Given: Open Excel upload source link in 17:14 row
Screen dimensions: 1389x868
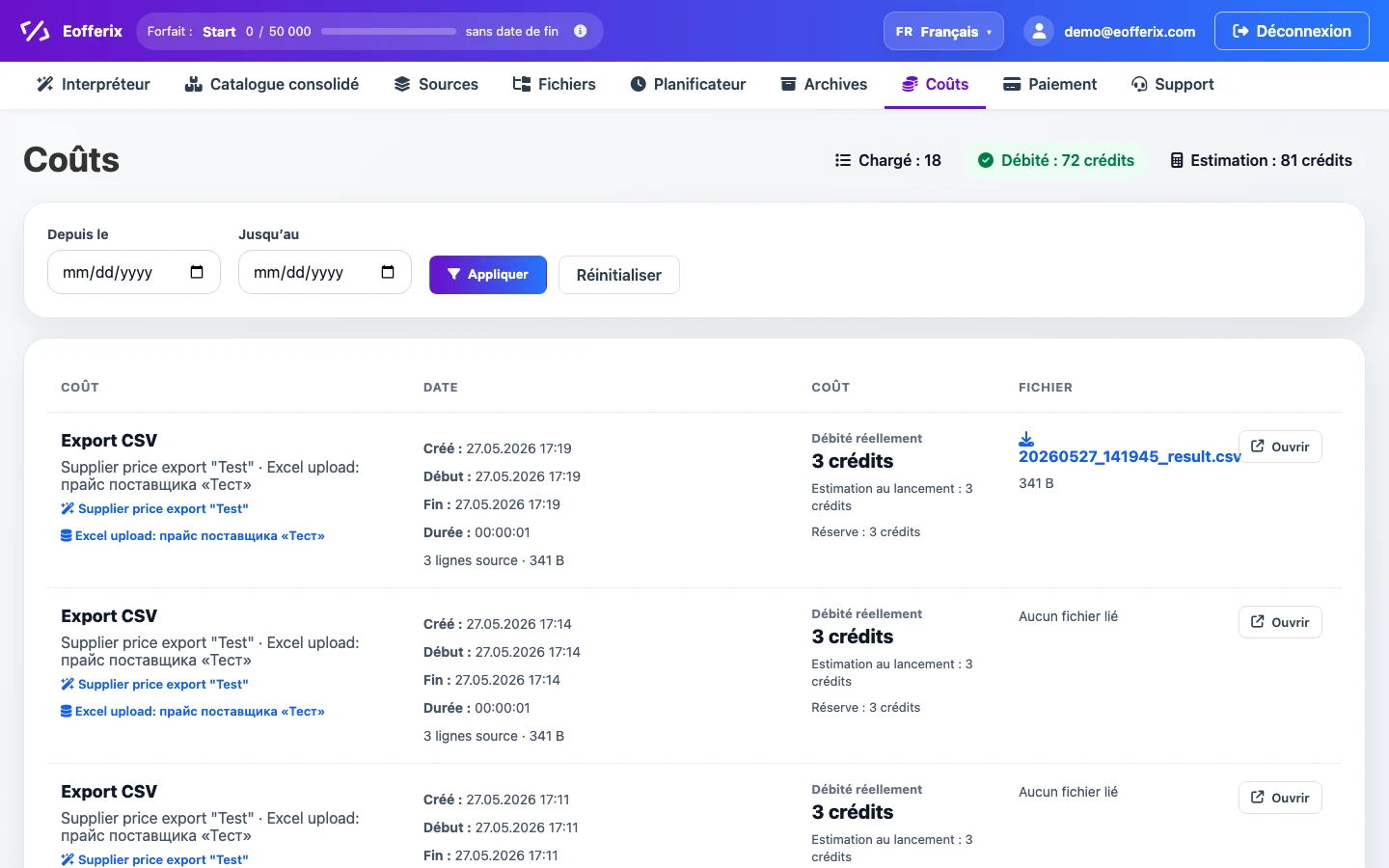Looking at the screenshot, I should [193, 711].
